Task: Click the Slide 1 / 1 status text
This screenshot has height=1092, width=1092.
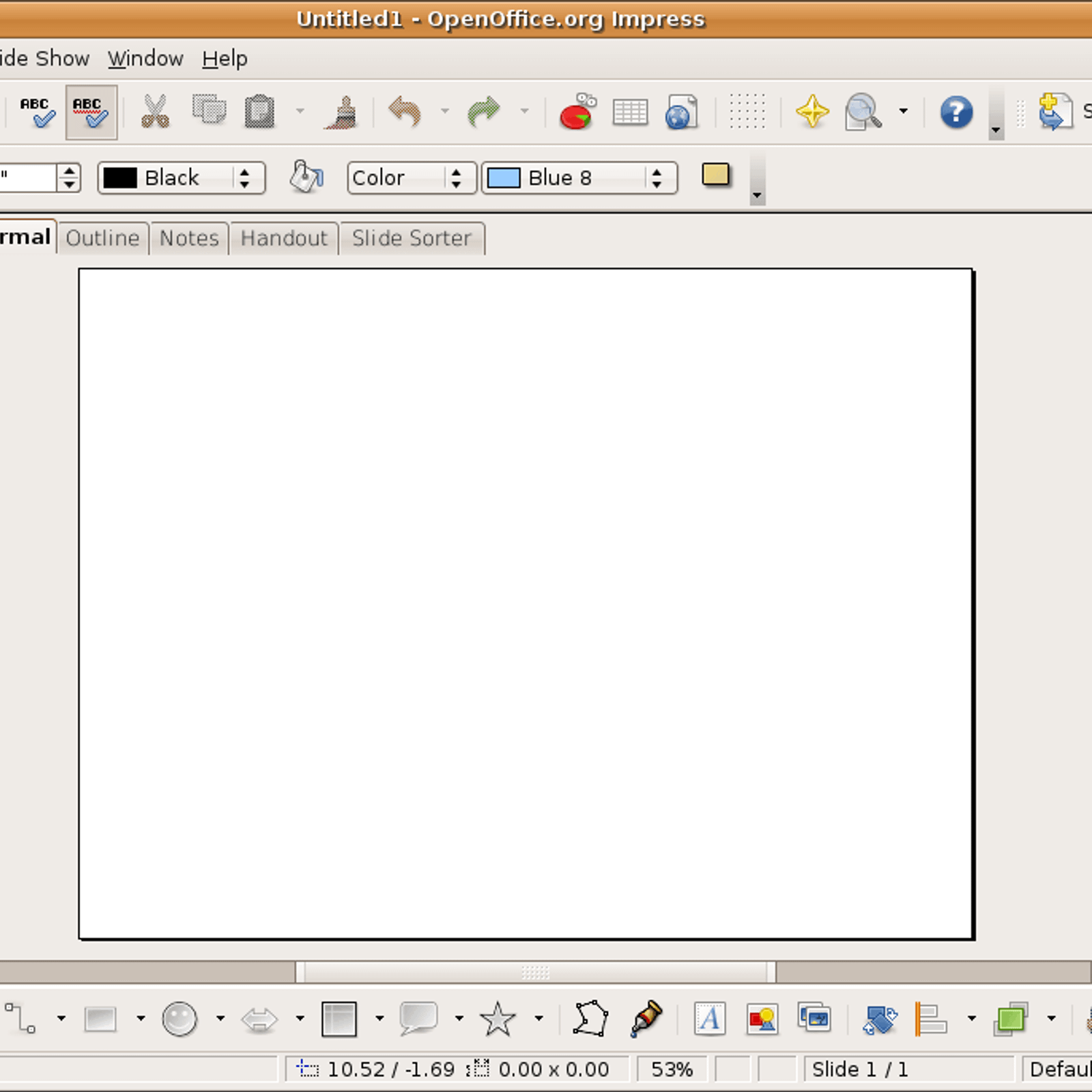Action: click(860, 1069)
